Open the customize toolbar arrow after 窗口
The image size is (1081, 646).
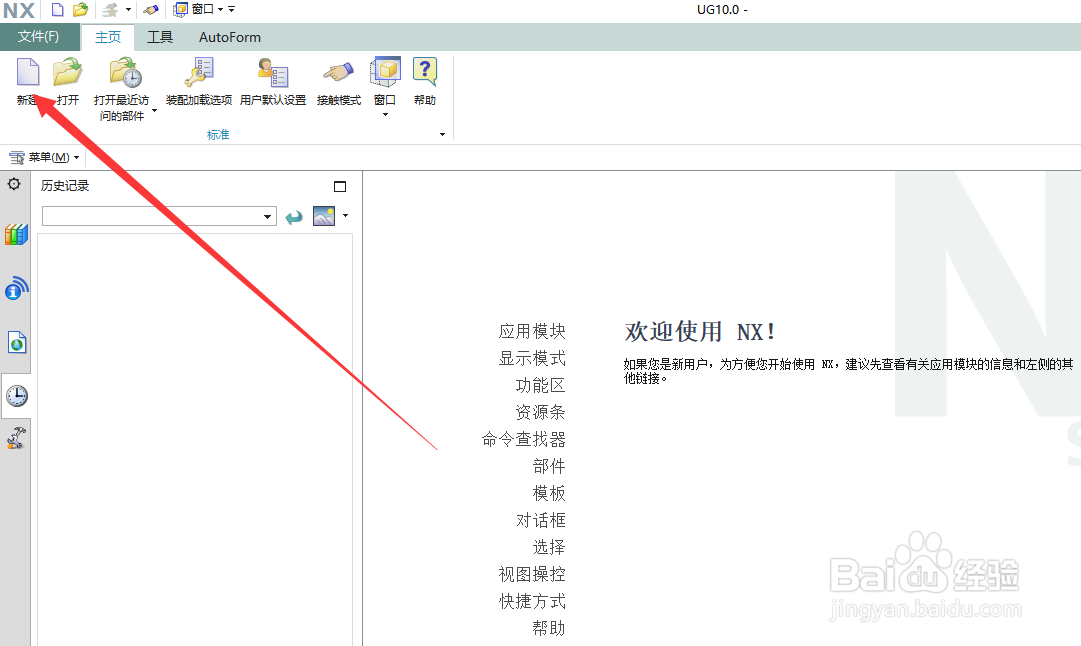coord(232,10)
